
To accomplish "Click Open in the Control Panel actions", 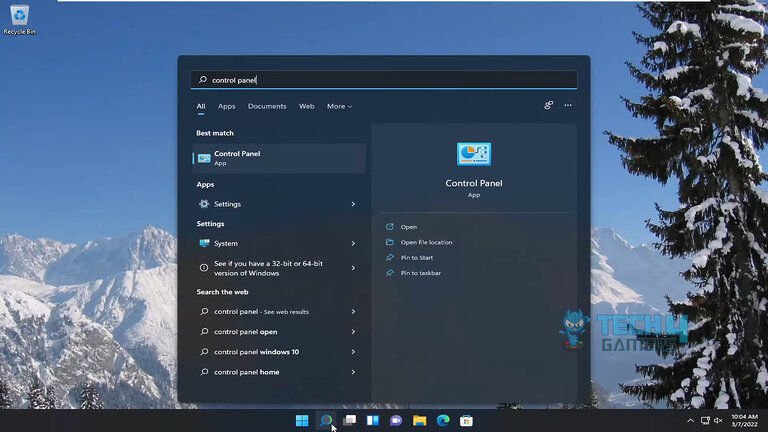I will (x=408, y=227).
